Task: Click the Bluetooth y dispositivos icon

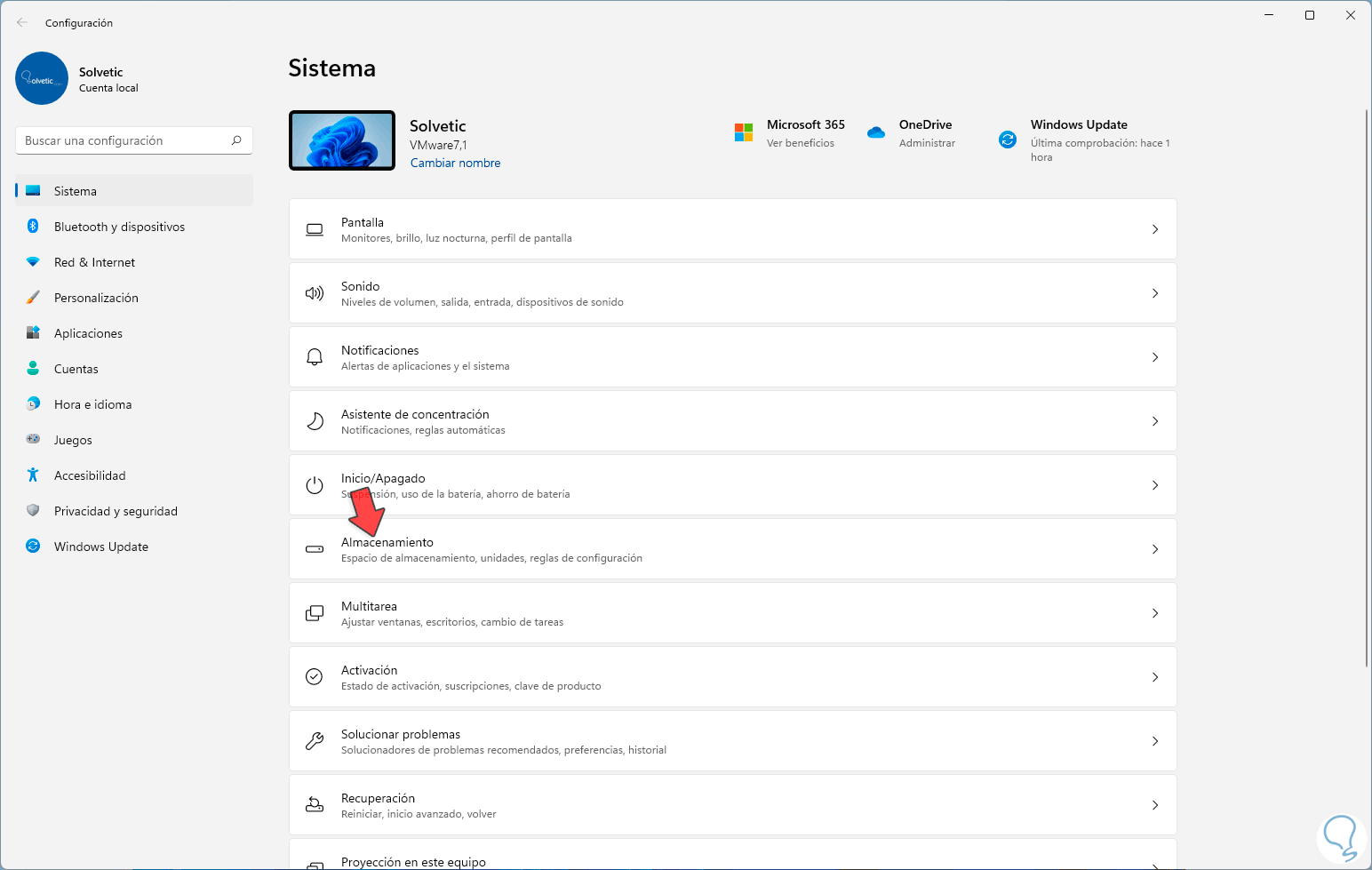Action: [x=33, y=227]
